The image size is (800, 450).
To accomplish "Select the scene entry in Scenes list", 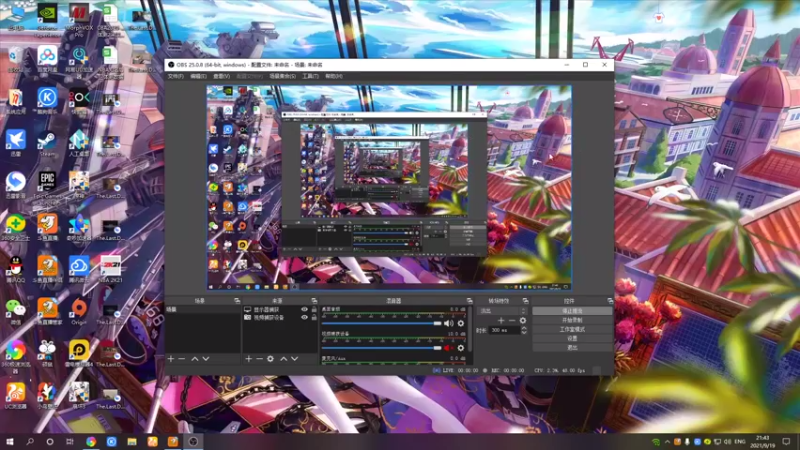I will pos(203,310).
